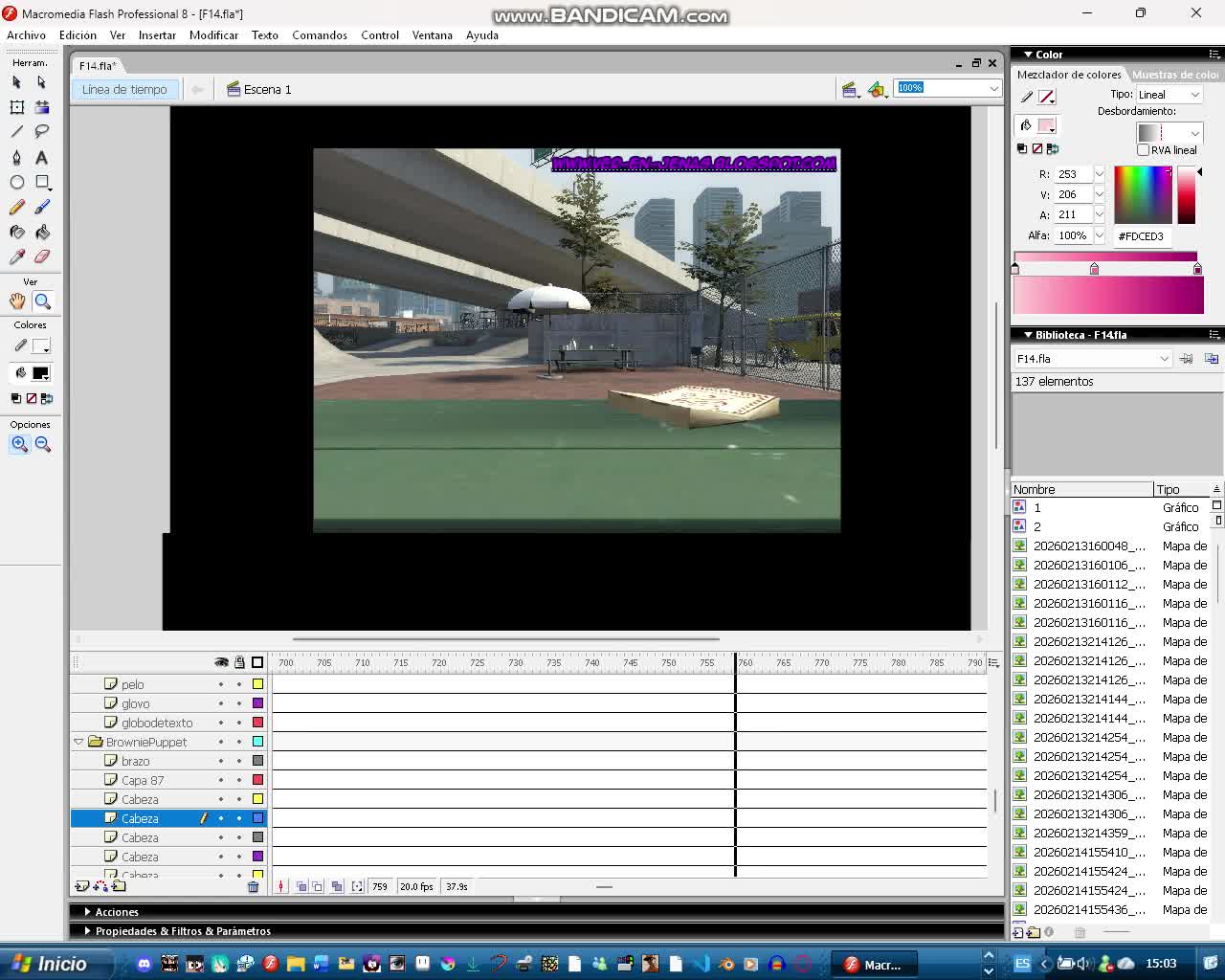Image resolution: width=1225 pixels, height=980 pixels.
Task: Open the Tipo Lineal dropdown
Action: coord(1169,94)
